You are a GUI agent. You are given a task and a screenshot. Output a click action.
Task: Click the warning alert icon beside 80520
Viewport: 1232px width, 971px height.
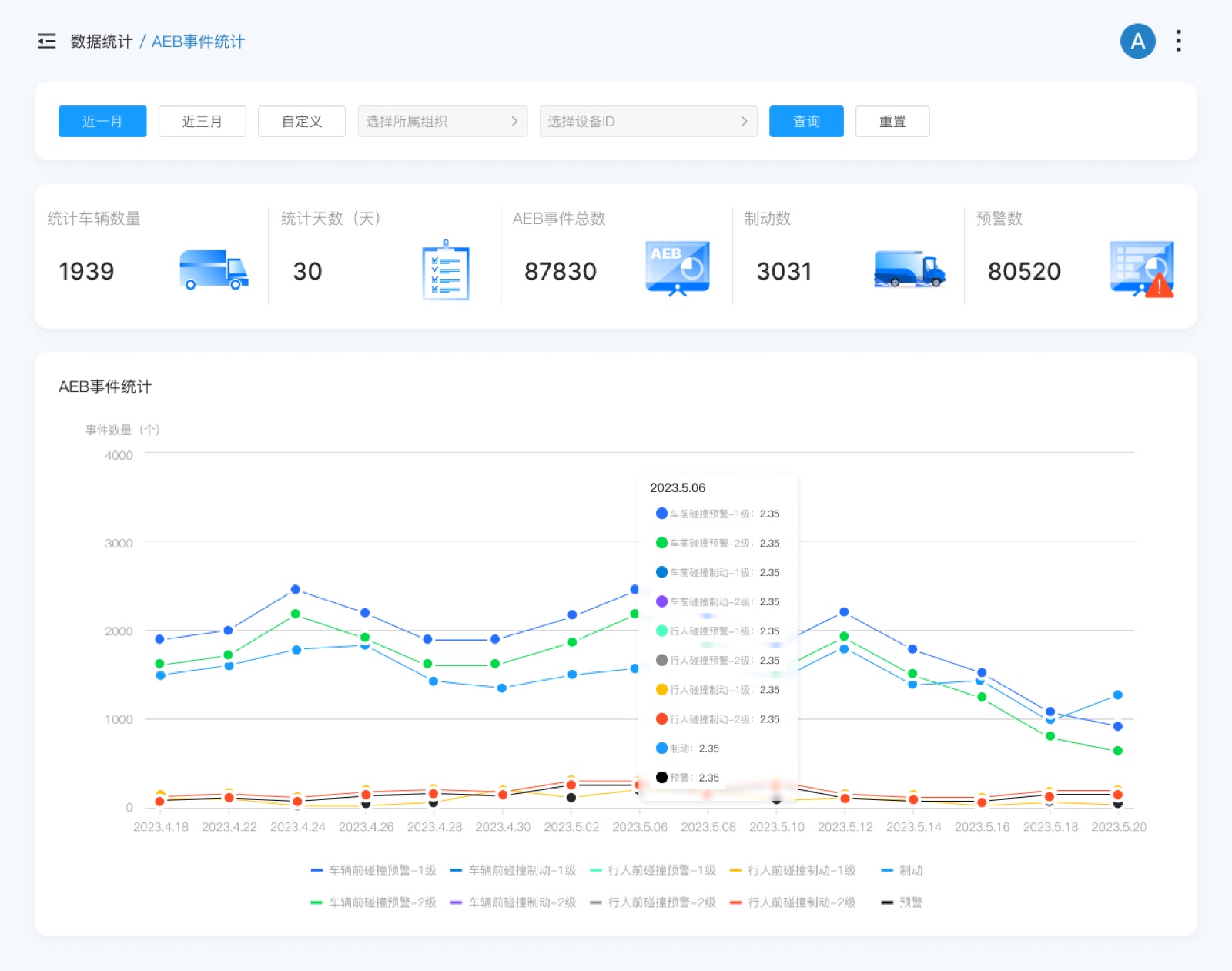click(1142, 269)
